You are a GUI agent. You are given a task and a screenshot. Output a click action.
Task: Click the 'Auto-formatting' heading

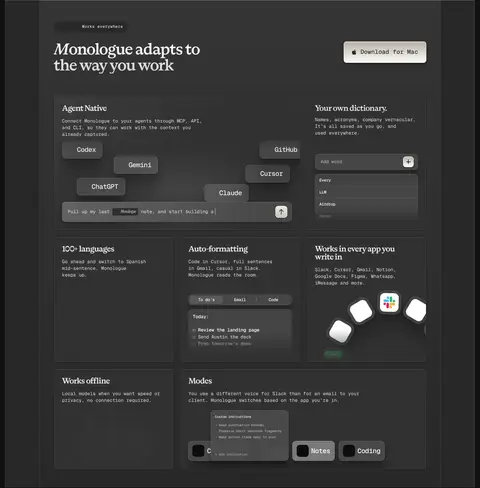pos(218,249)
